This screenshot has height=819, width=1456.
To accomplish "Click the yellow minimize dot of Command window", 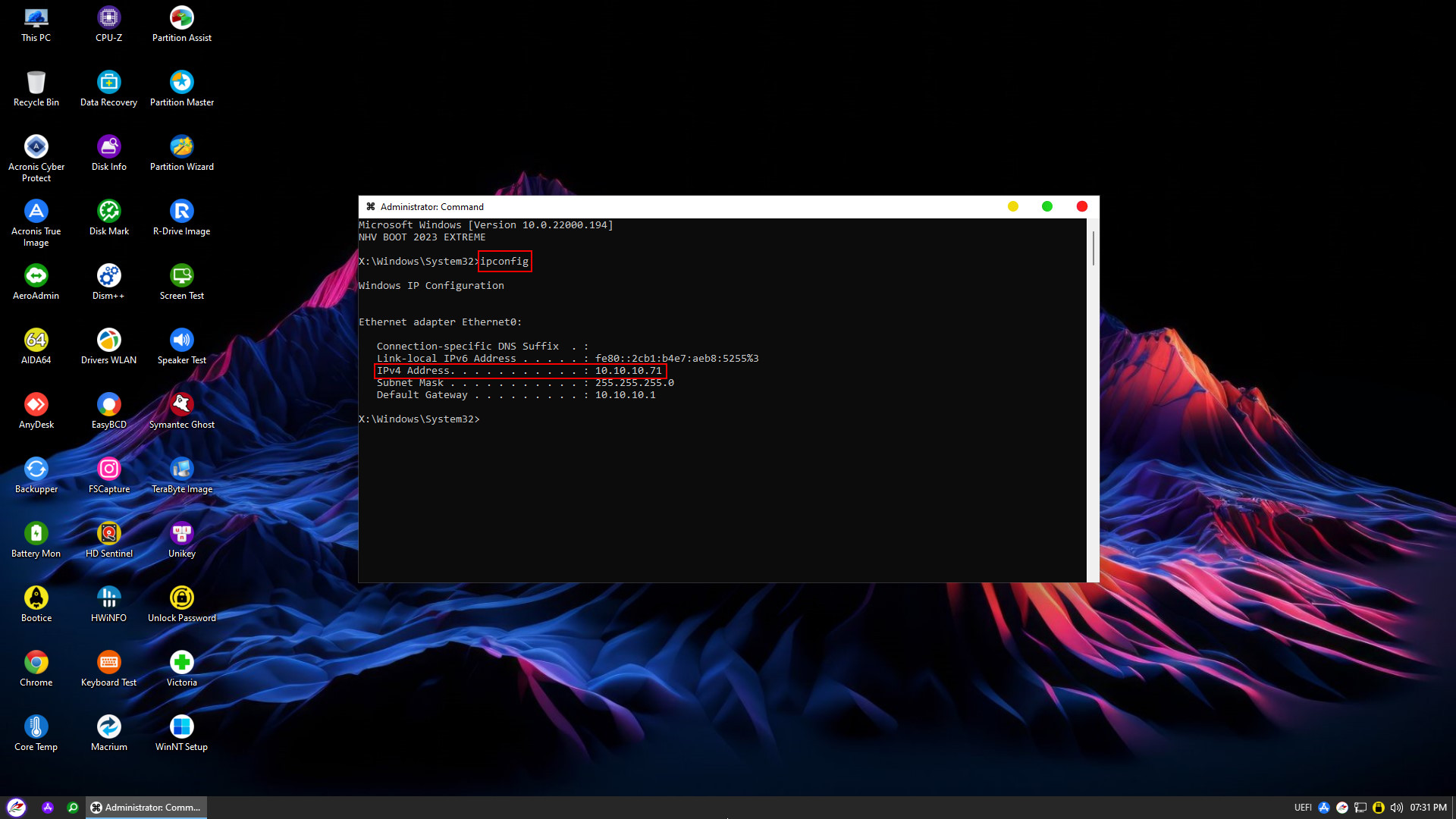I will [1012, 206].
